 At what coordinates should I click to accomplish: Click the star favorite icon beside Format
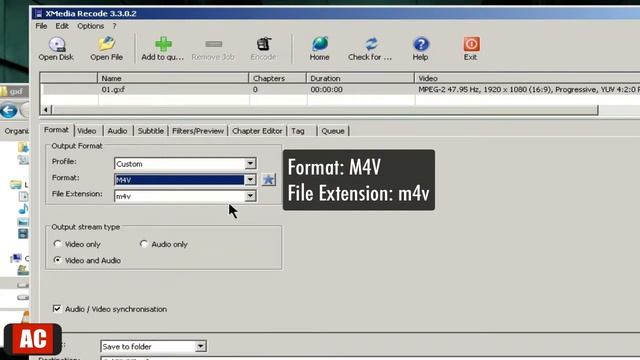click(269, 180)
